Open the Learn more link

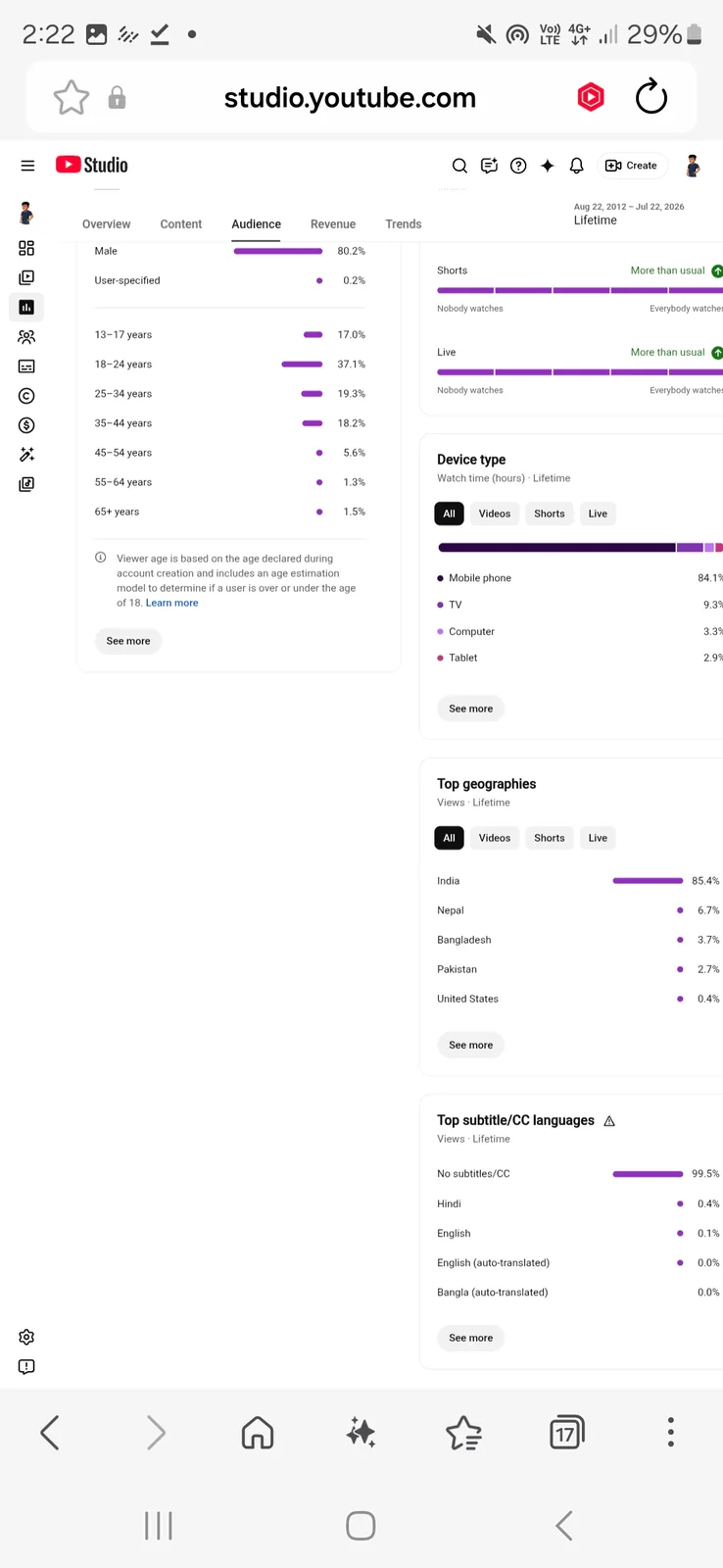172,603
